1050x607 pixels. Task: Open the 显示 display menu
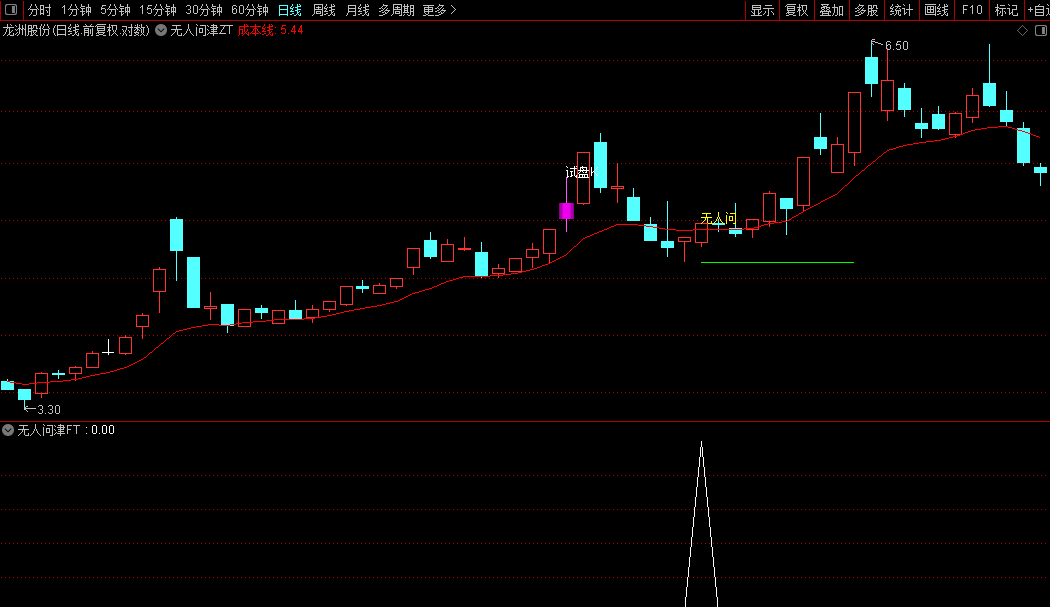click(762, 10)
